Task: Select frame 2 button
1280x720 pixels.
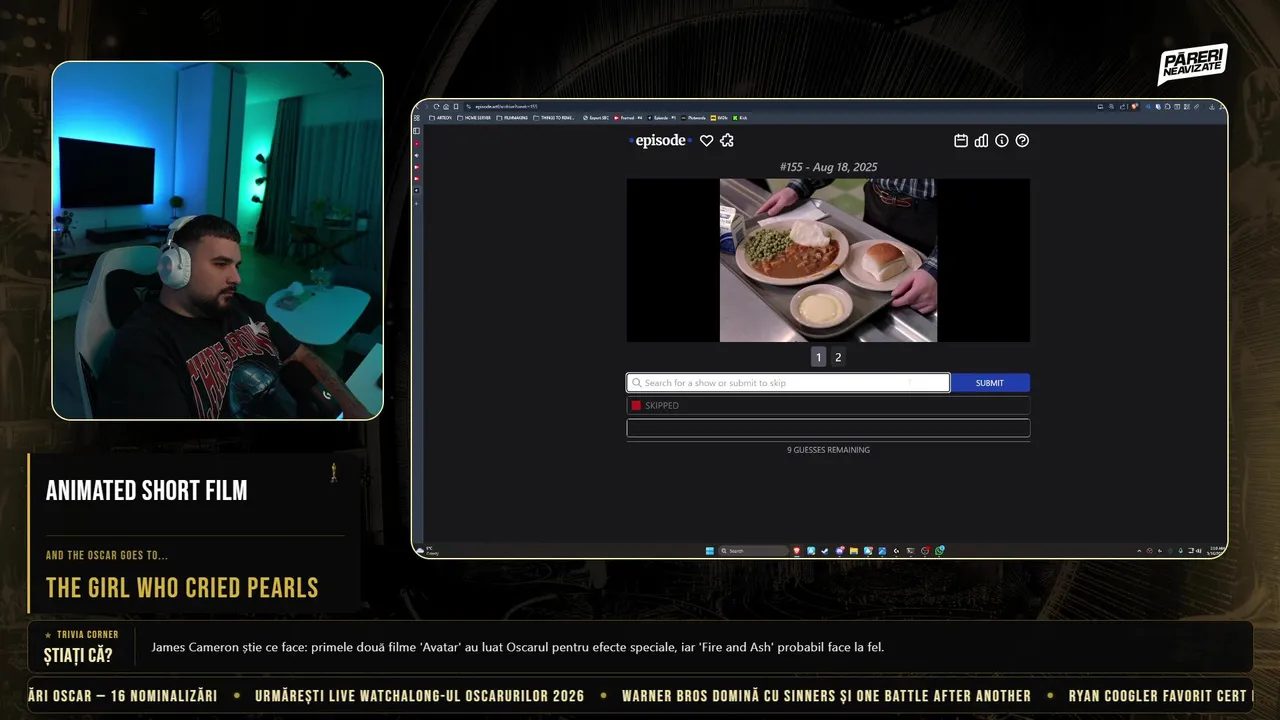Action: point(838,357)
